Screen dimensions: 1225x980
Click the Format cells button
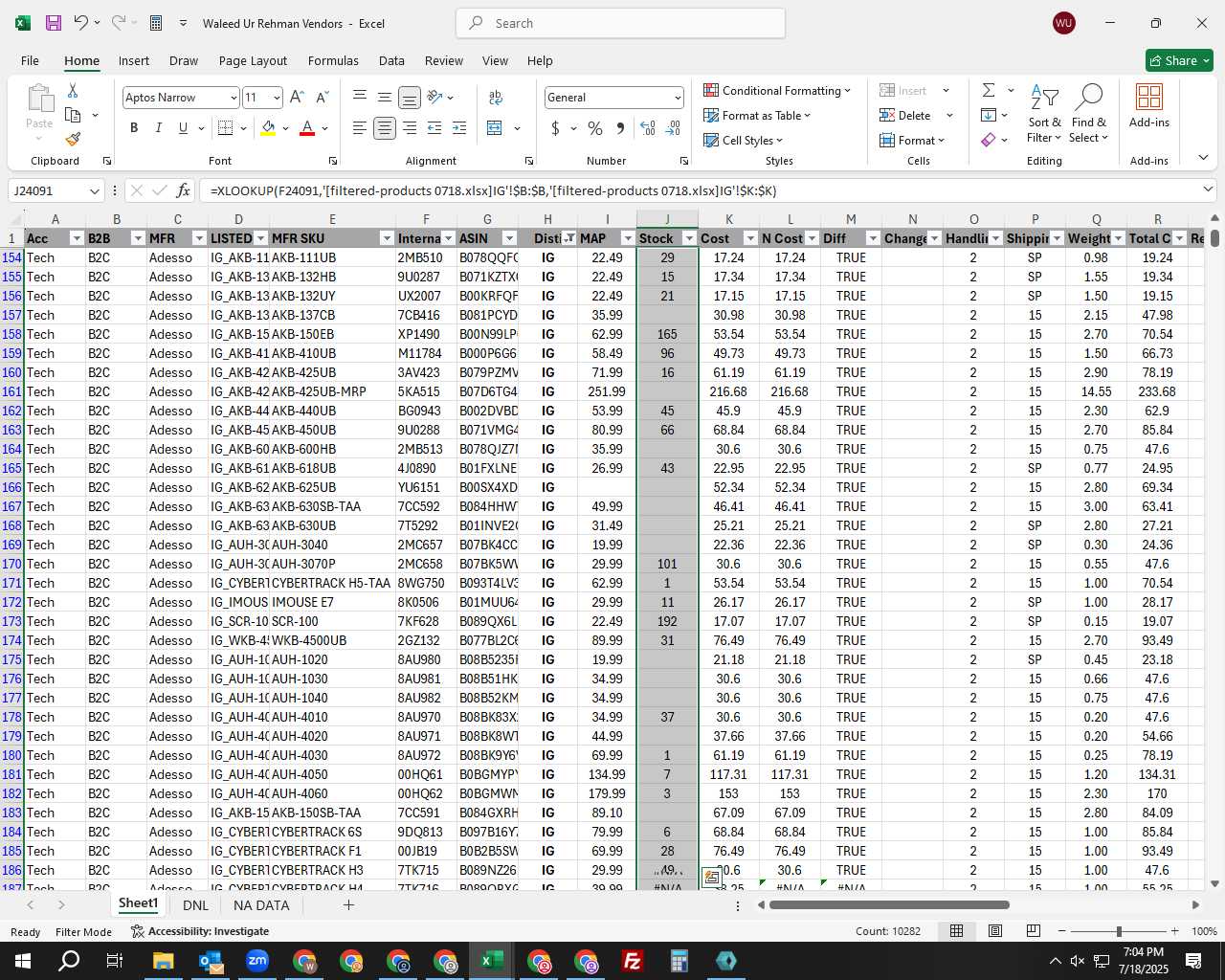click(911, 141)
